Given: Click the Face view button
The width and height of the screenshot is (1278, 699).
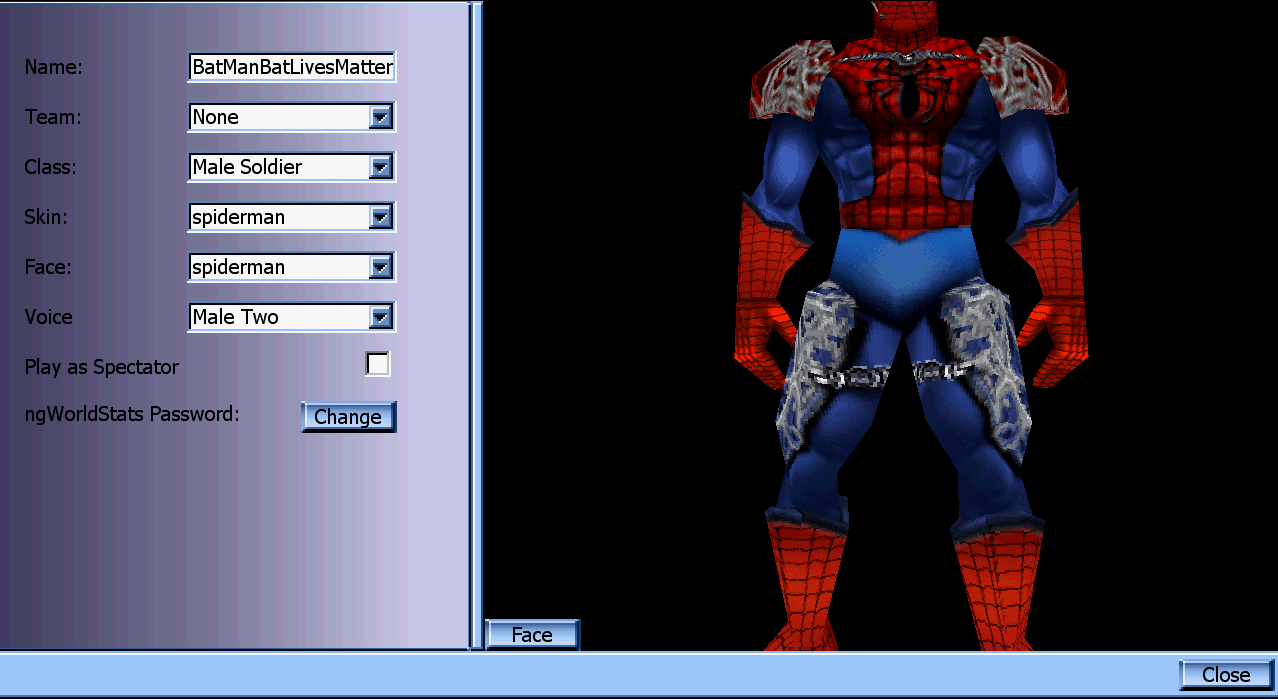Looking at the screenshot, I should coord(532,635).
